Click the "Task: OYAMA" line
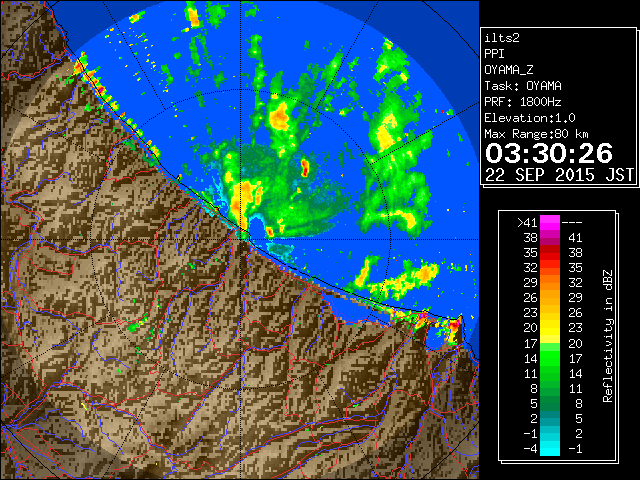Viewport: 640px width, 480px height. (x=523, y=86)
